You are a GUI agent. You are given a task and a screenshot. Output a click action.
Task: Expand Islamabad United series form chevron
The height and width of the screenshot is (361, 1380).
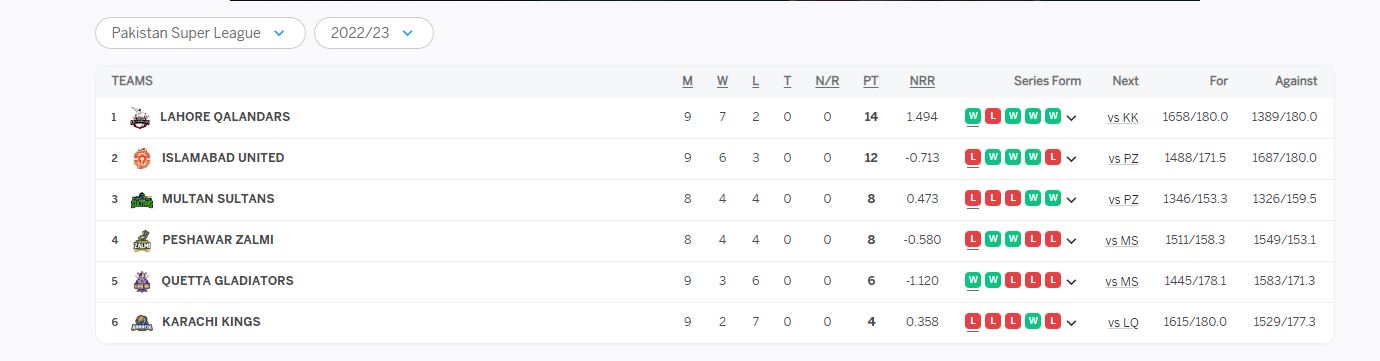coord(1071,159)
